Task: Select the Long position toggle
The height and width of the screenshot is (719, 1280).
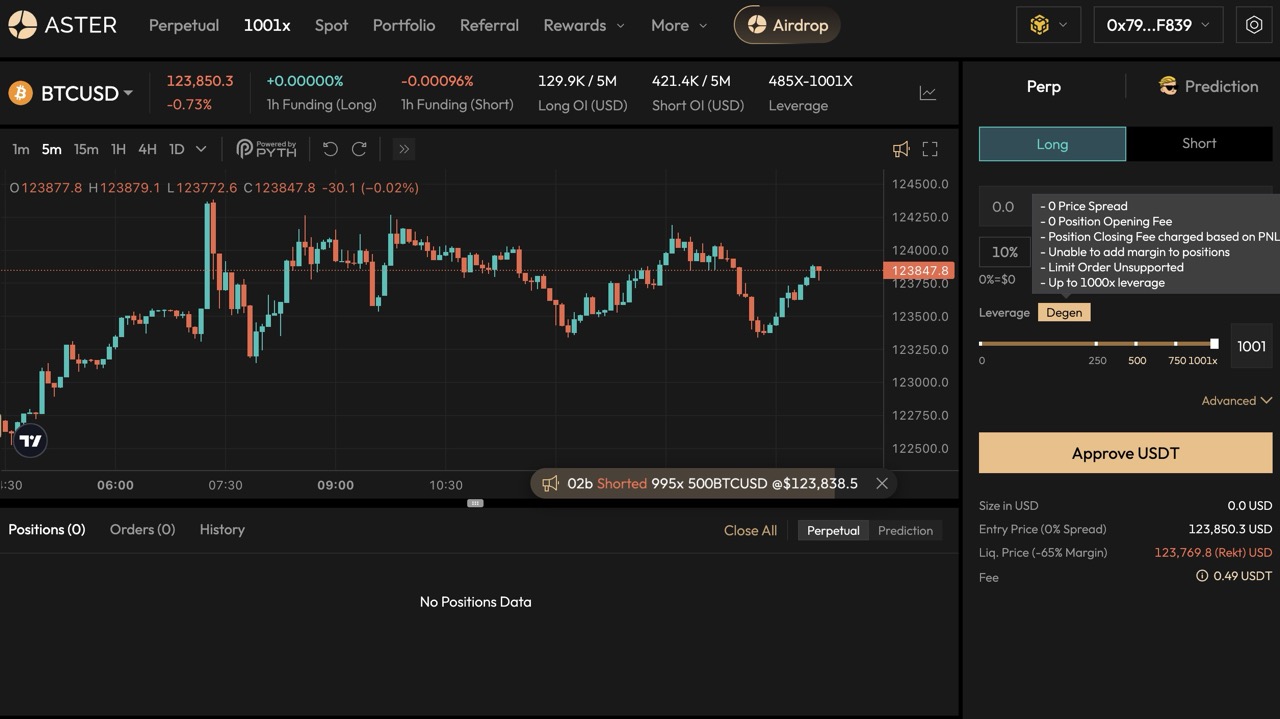Action: pyautogui.click(x=1052, y=144)
